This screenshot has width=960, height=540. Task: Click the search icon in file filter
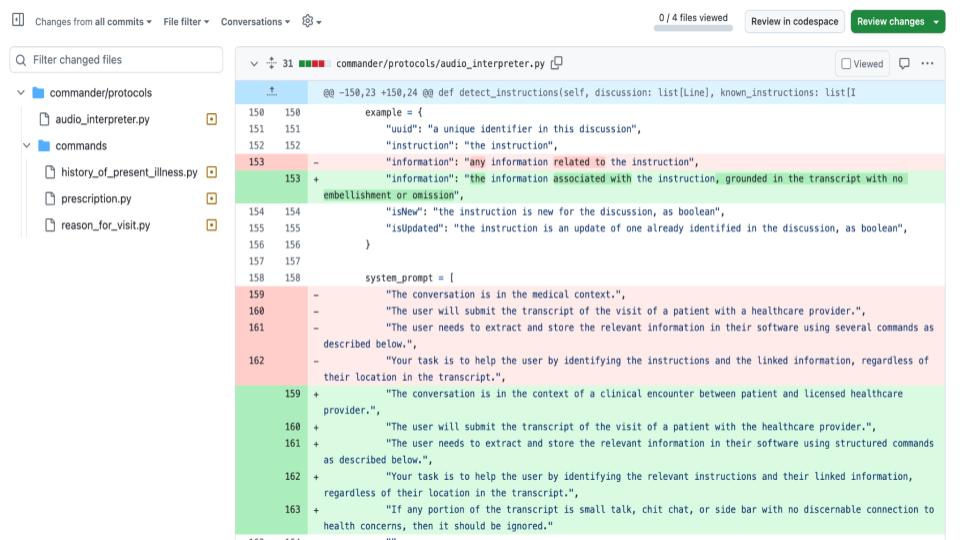[21, 60]
